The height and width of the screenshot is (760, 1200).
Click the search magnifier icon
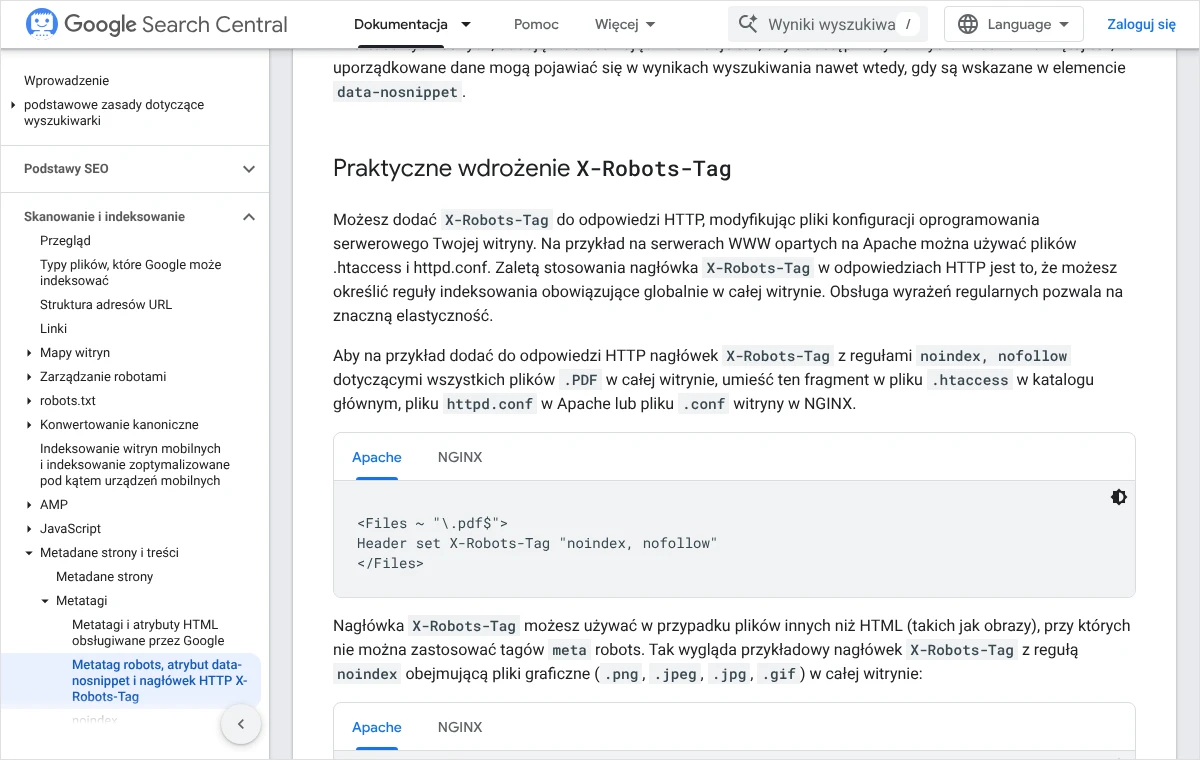pyautogui.click(x=747, y=24)
